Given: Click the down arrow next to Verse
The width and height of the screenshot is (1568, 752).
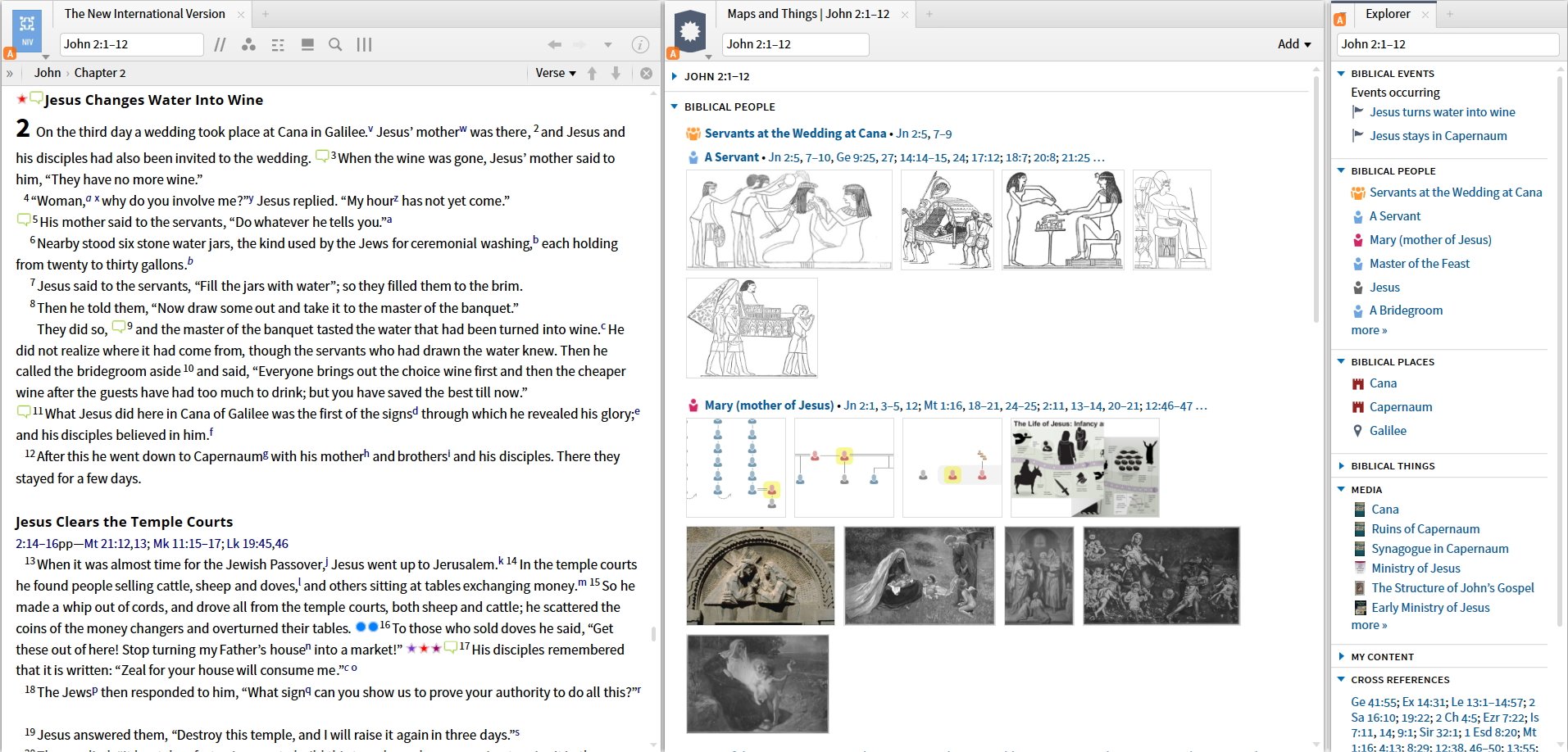Looking at the screenshot, I should 616,73.
